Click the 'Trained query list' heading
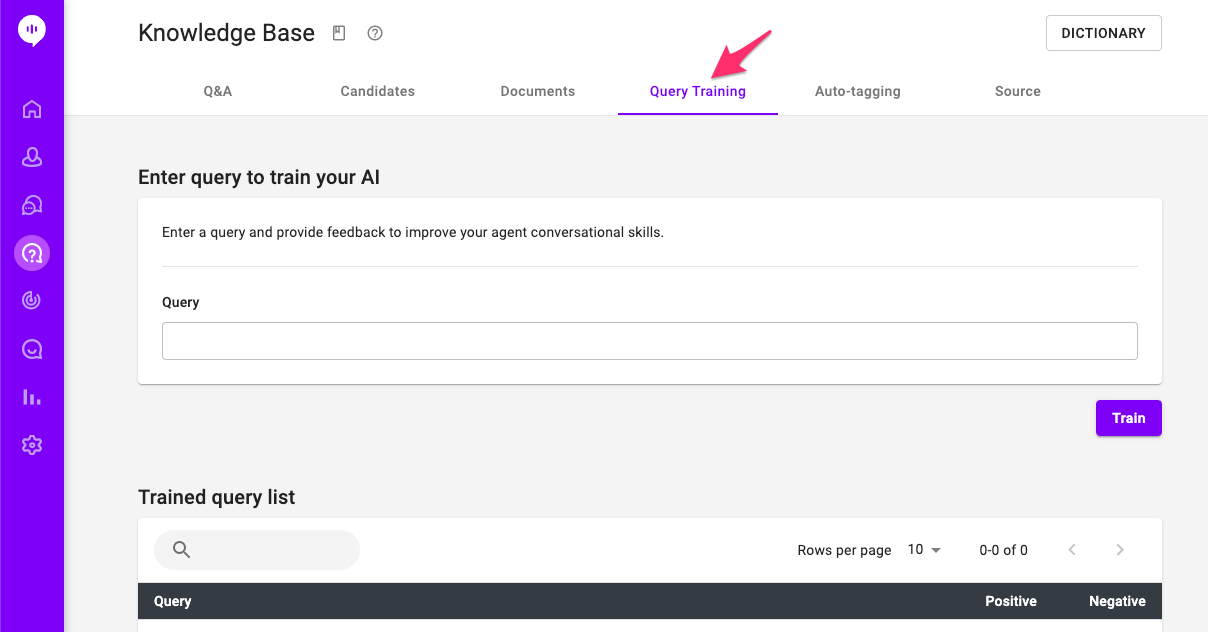Screen dimensions: 1208x632 point(217,497)
